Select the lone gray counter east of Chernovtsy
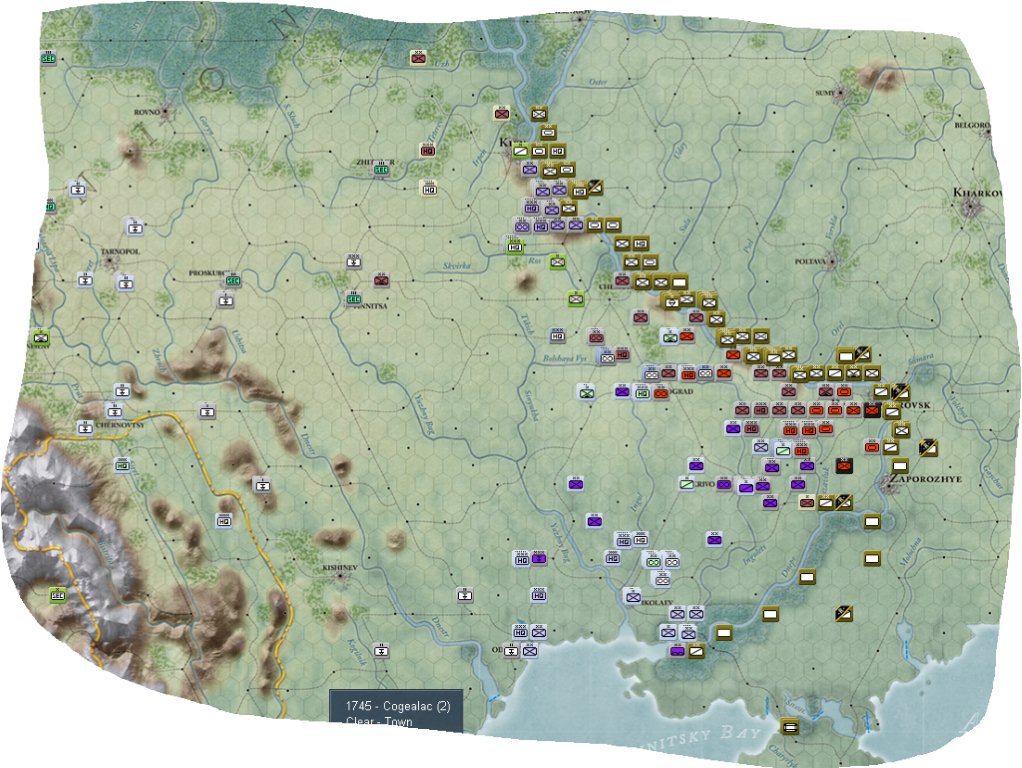The width and height of the screenshot is (1022, 768). 207,412
